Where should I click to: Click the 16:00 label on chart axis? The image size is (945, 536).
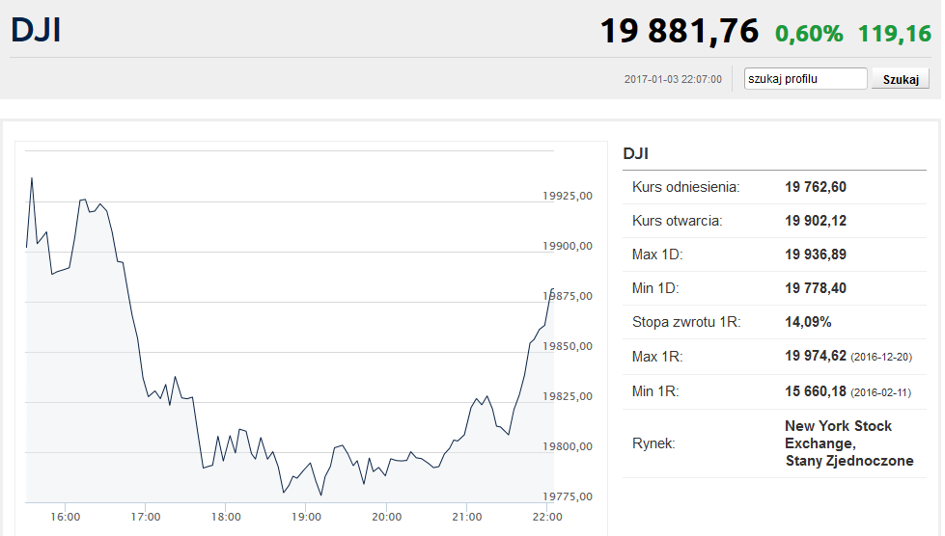[x=65, y=517]
